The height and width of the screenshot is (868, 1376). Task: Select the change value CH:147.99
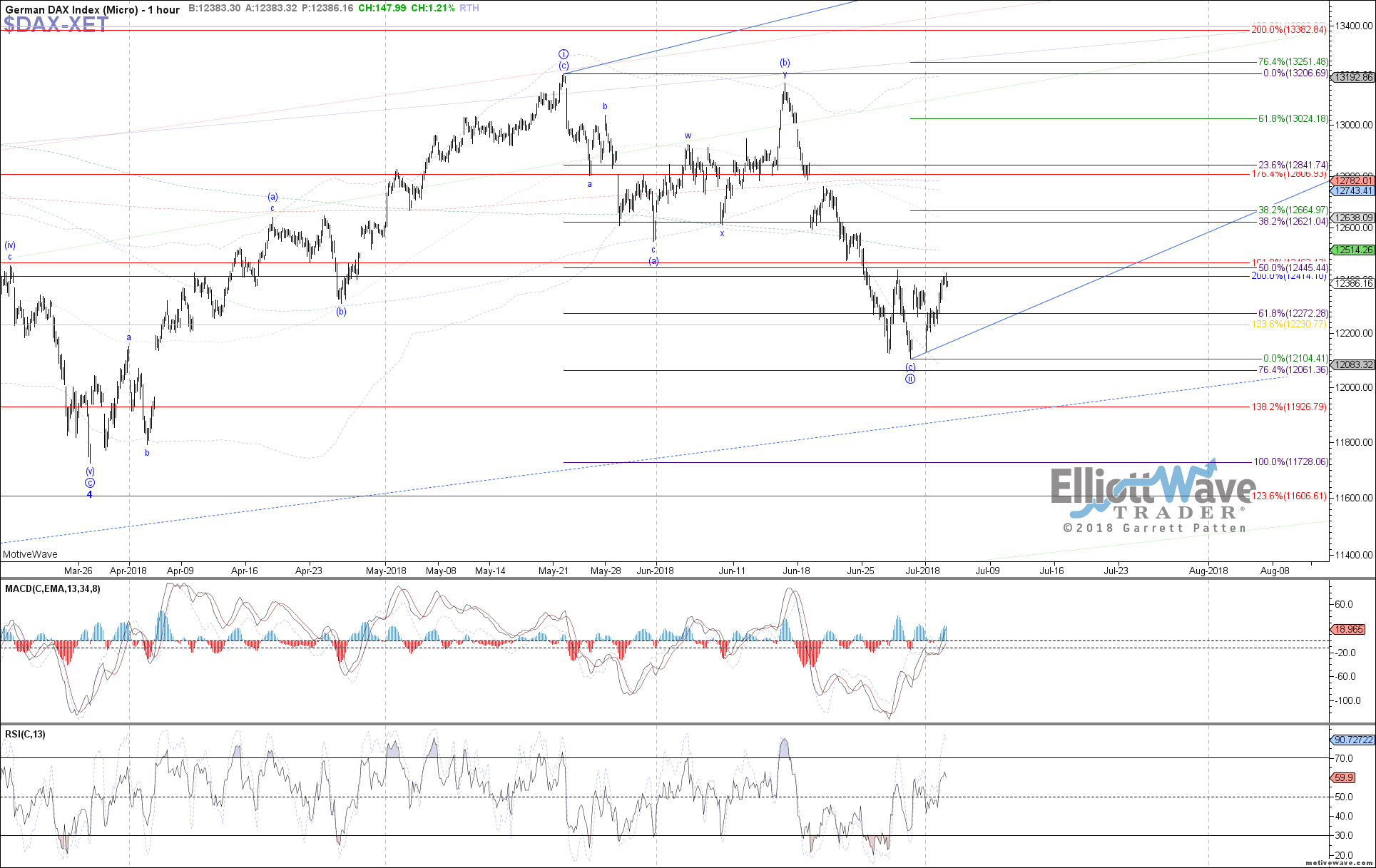point(382,9)
